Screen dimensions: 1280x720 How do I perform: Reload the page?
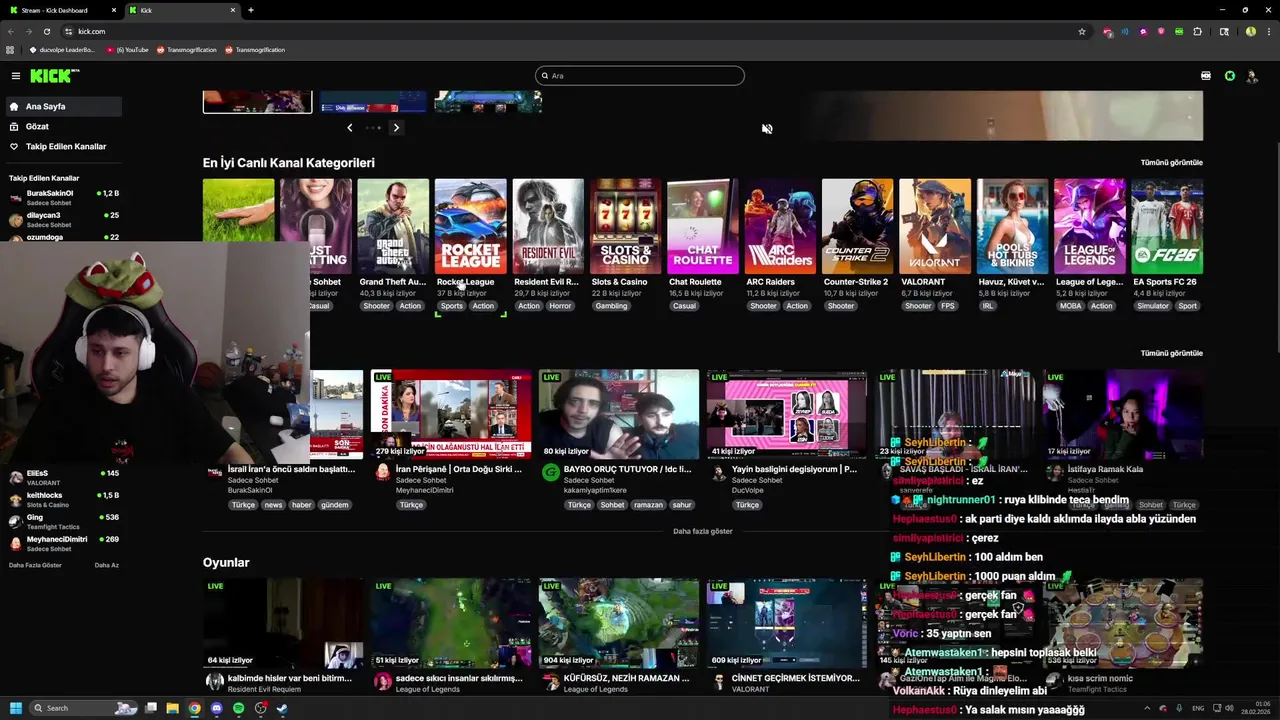tap(46, 31)
